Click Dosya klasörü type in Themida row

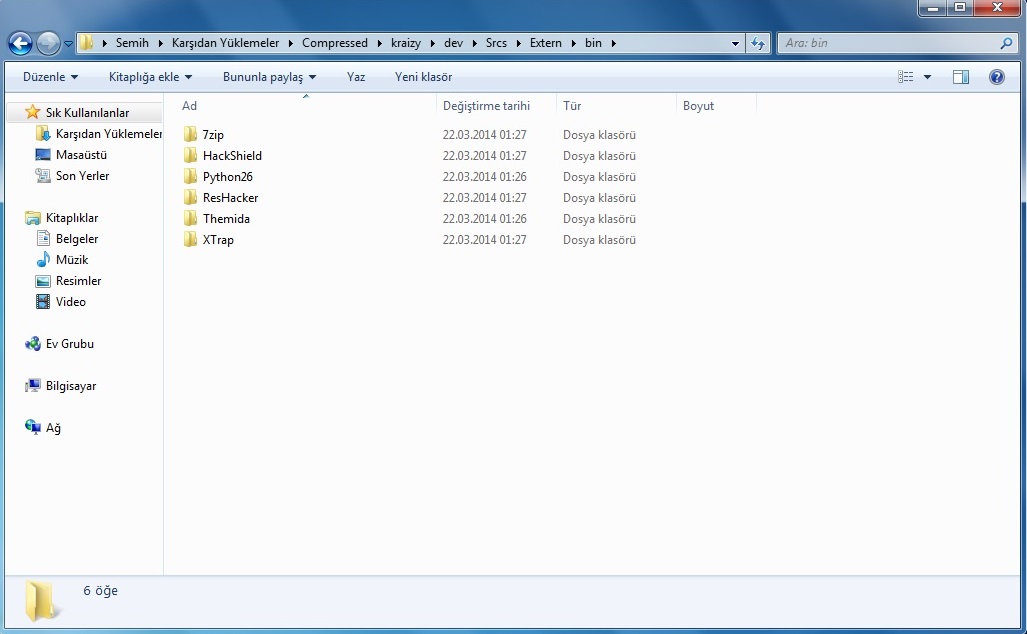(599, 219)
